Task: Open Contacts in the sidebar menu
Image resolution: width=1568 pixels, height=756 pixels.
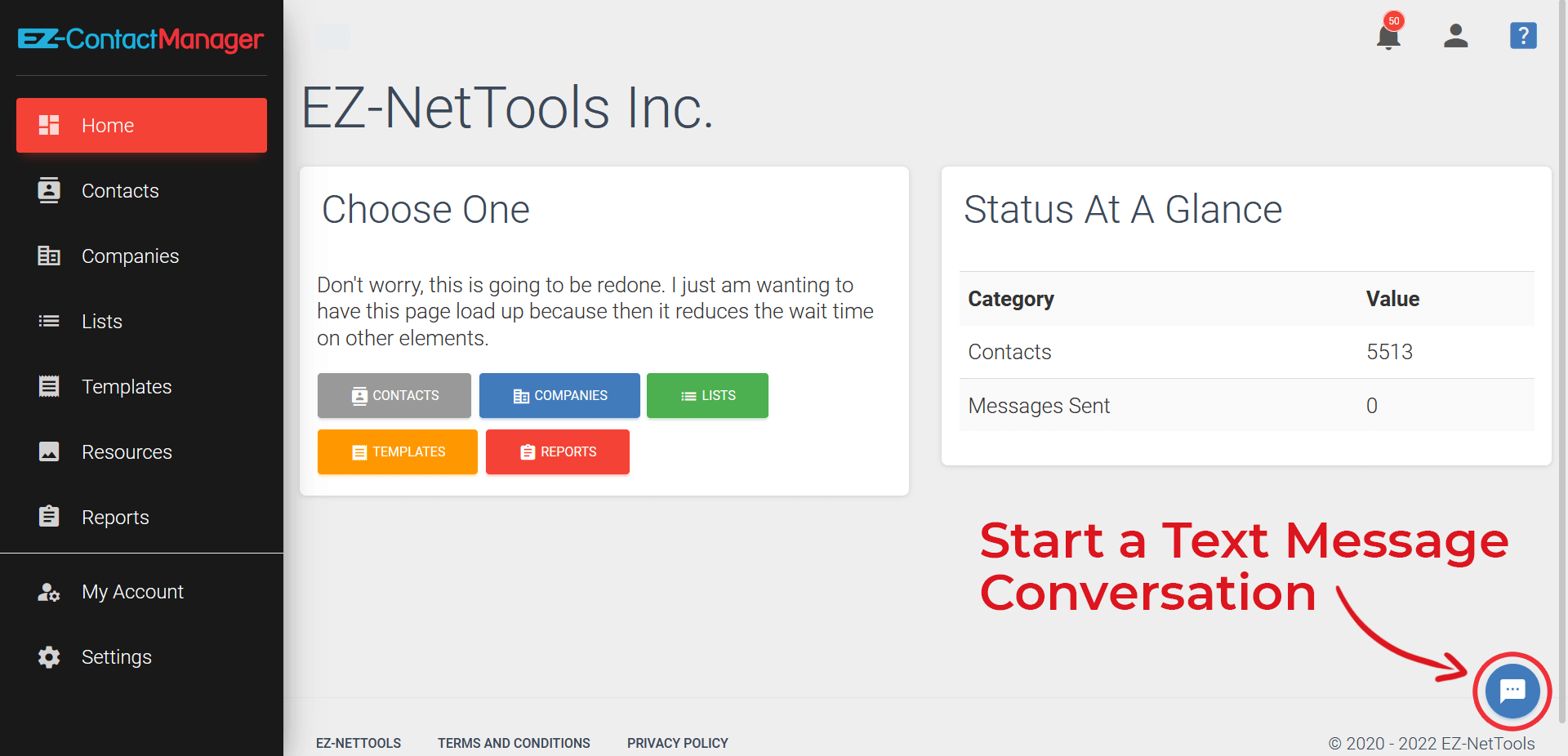Action: tap(141, 190)
